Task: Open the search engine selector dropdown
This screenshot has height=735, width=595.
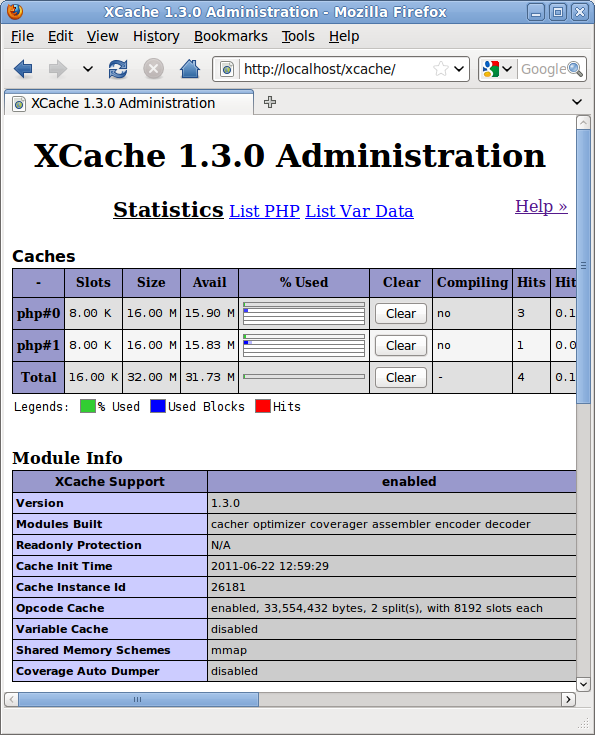Action: tap(498, 69)
